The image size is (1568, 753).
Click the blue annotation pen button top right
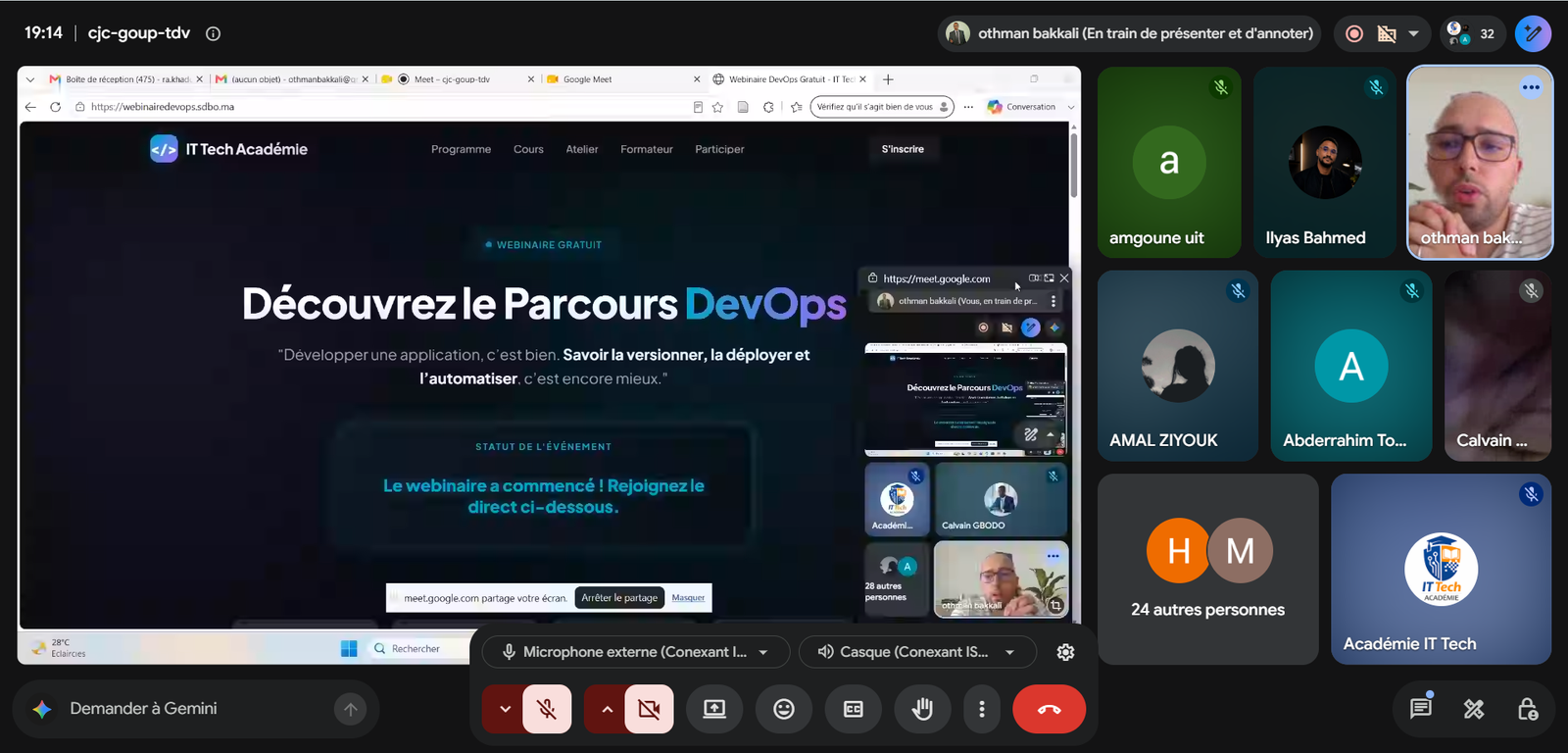pos(1533,33)
